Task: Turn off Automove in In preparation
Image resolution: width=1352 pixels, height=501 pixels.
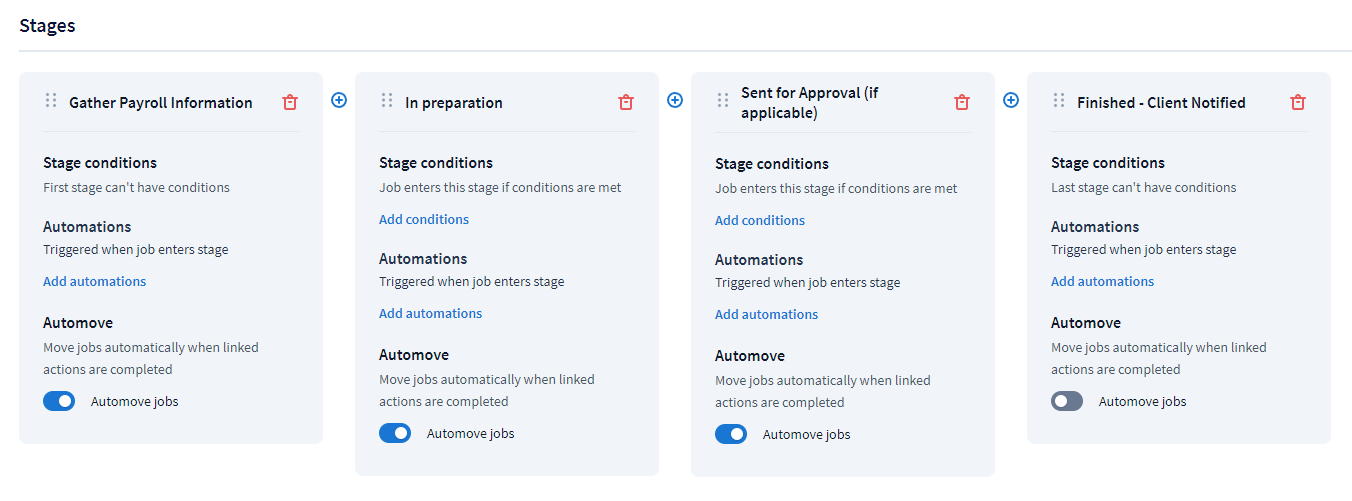Action: (395, 433)
